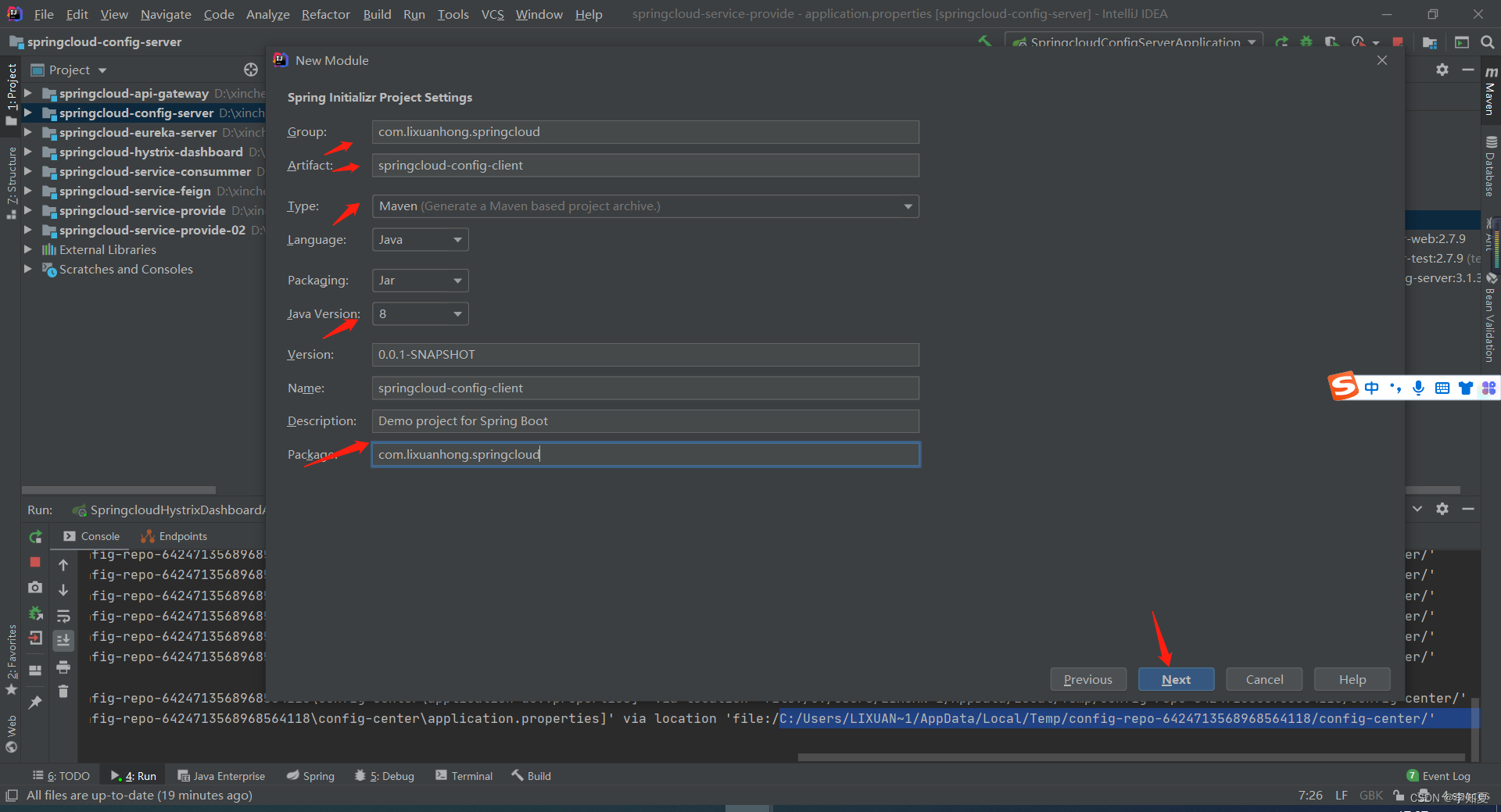Open the Java Version dropdown showing 8

coord(421,314)
